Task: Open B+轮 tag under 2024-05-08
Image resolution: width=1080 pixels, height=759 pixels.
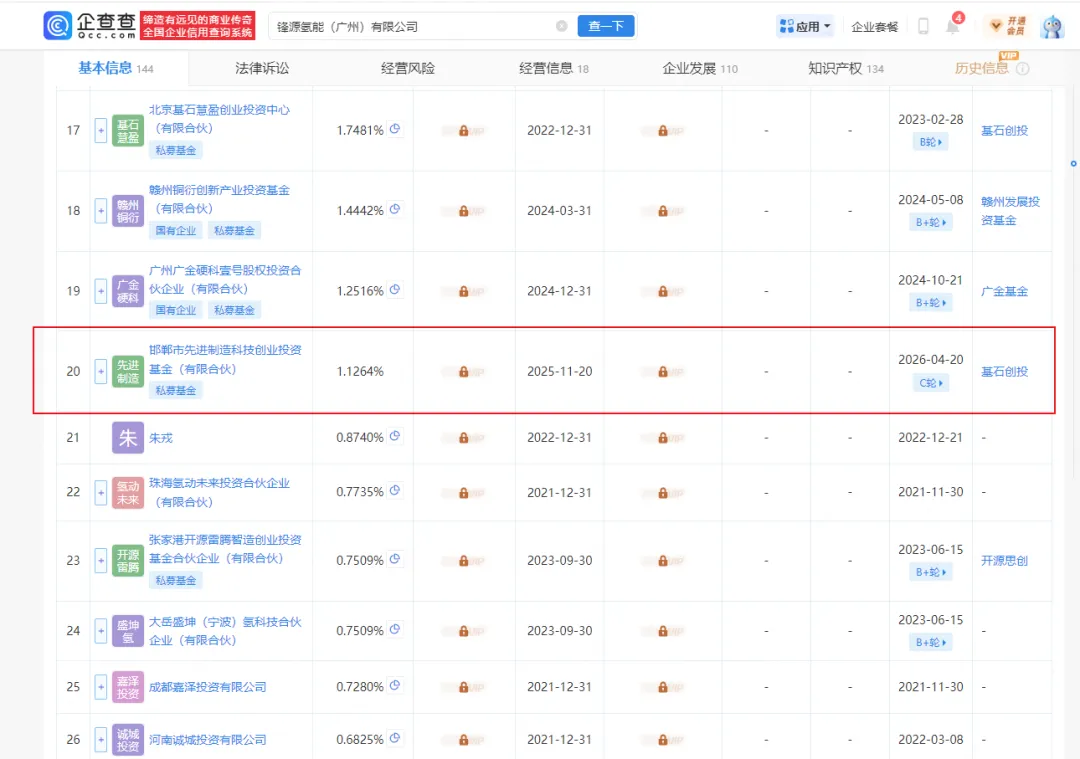Action: (x=931, y=222)
